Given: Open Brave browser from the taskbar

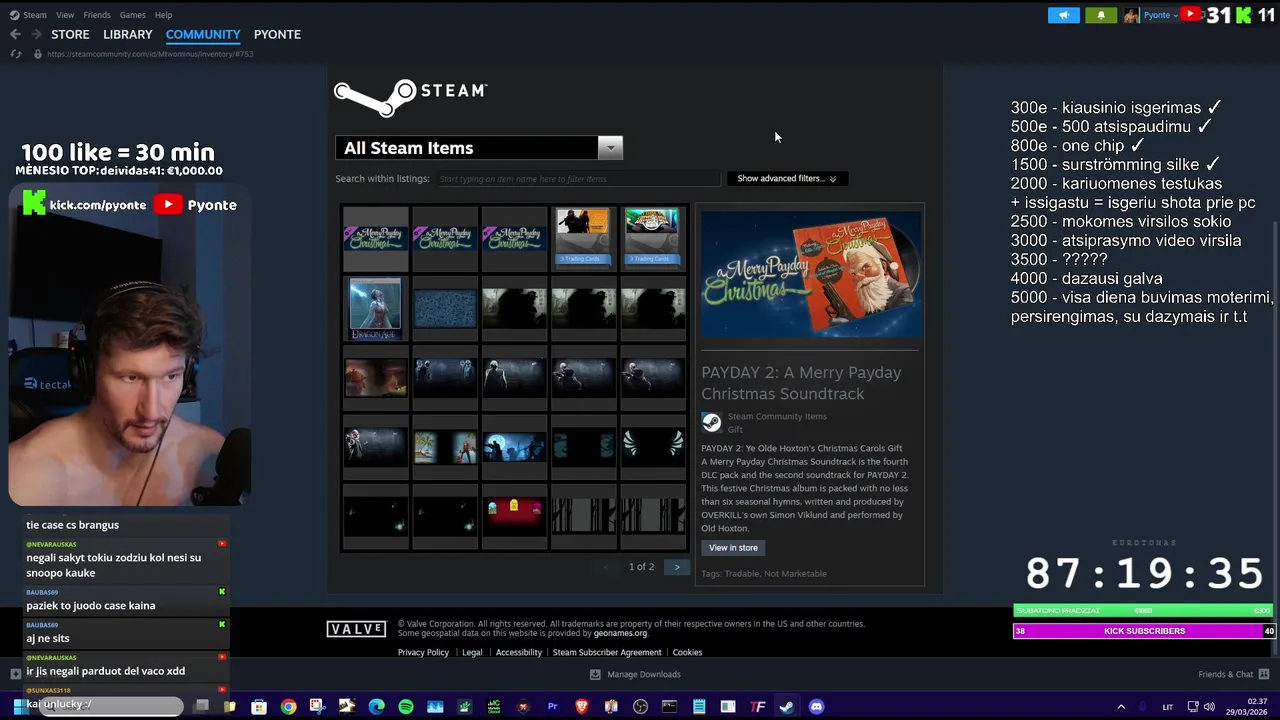Looking at the screenshot, I should pos(582,707).
